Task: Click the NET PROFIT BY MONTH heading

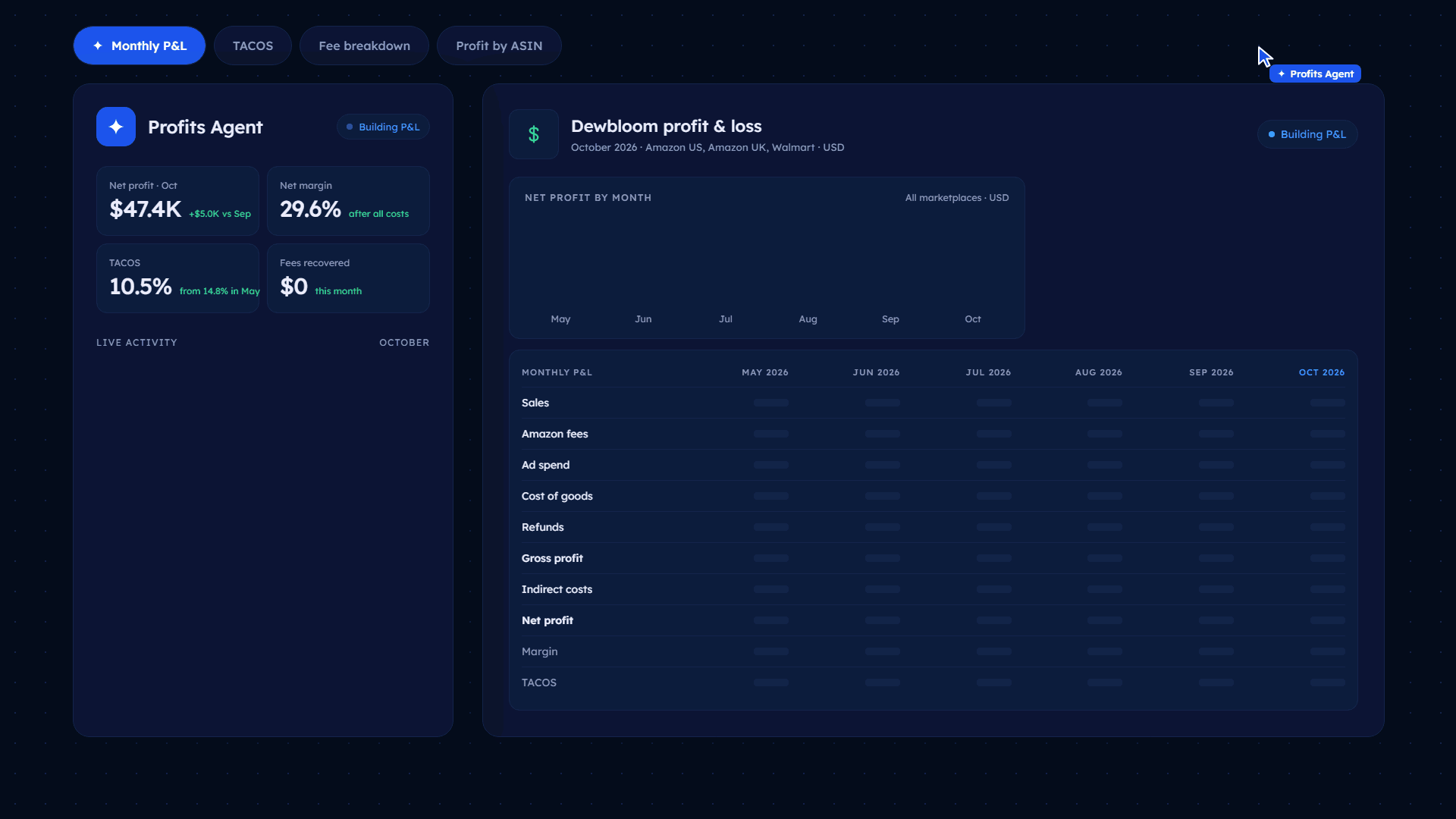Action: (588, 198)
